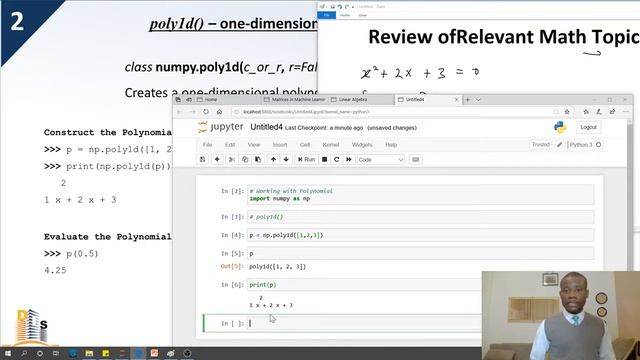This screenshot has width=640, height=360.
Task: Open the Jupyter Cell menu
Action: (305, 145)
